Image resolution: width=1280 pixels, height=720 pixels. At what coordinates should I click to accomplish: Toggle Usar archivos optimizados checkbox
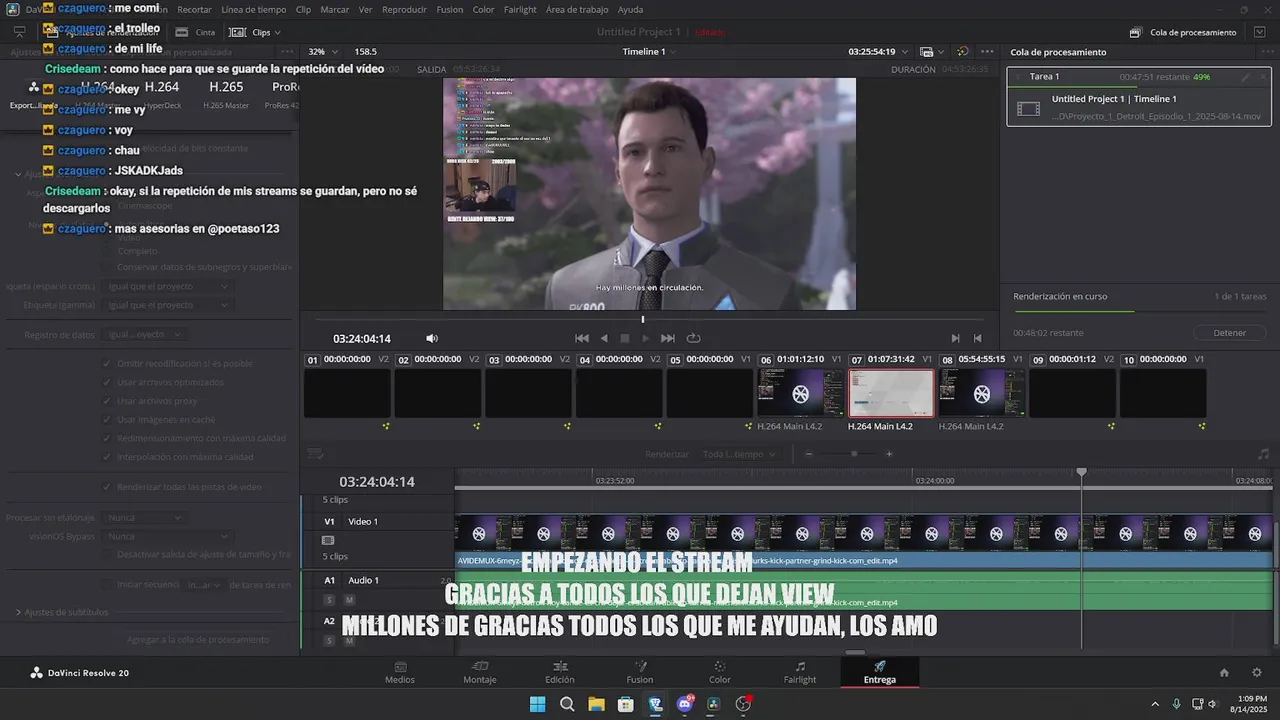pyautogui.click(x=107, y=382)
